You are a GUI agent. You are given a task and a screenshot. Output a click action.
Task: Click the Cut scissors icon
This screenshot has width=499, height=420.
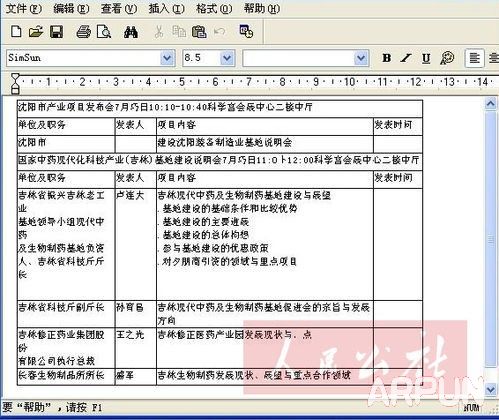point(159,32)
